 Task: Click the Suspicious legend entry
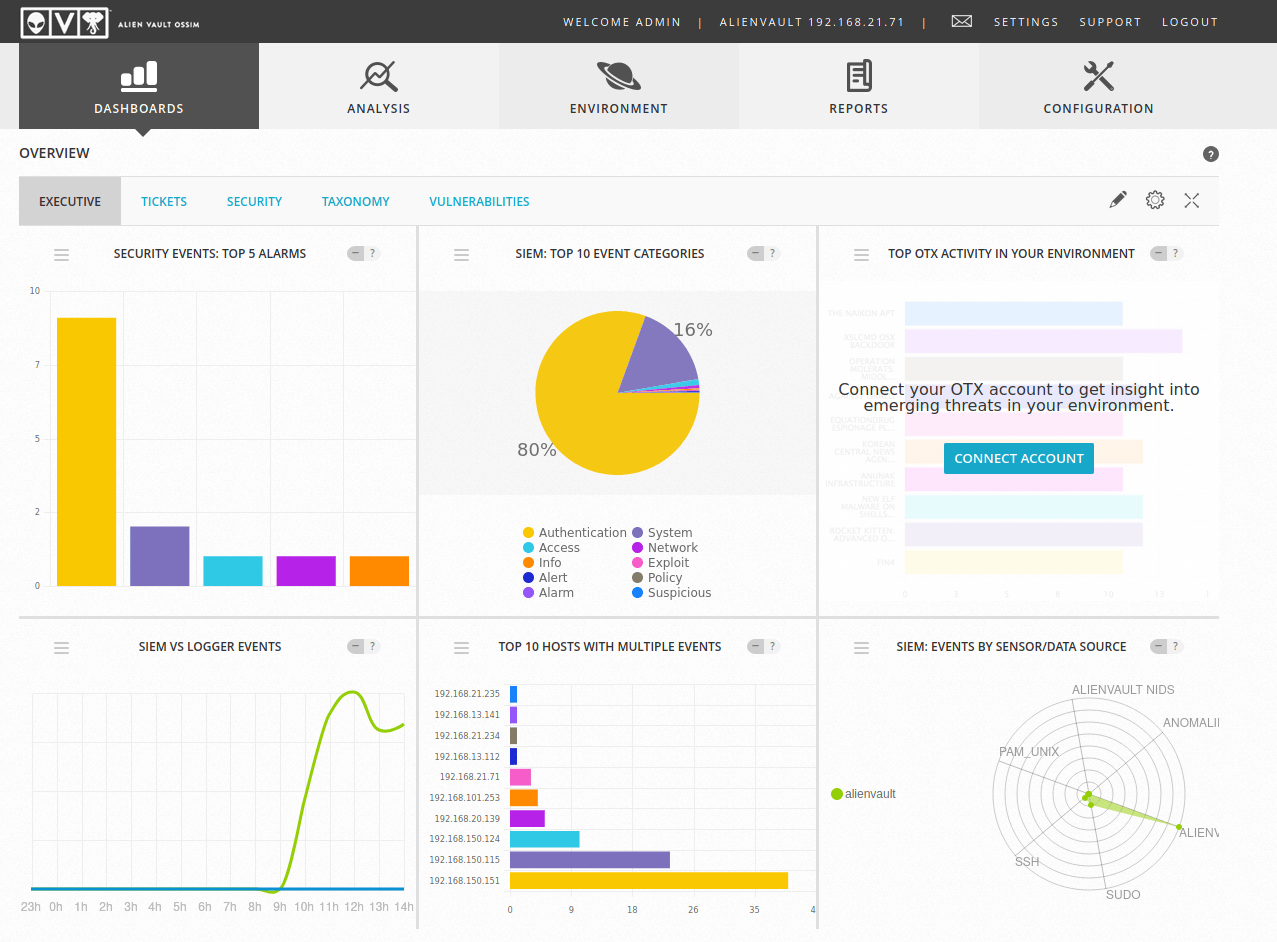672,593
